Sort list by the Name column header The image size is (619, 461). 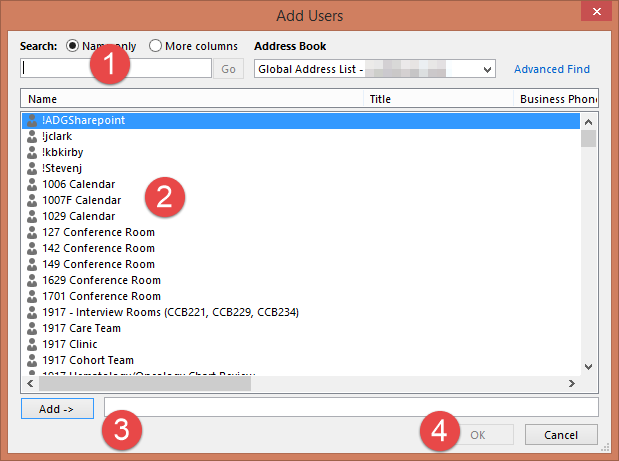[x=190, y=99]
